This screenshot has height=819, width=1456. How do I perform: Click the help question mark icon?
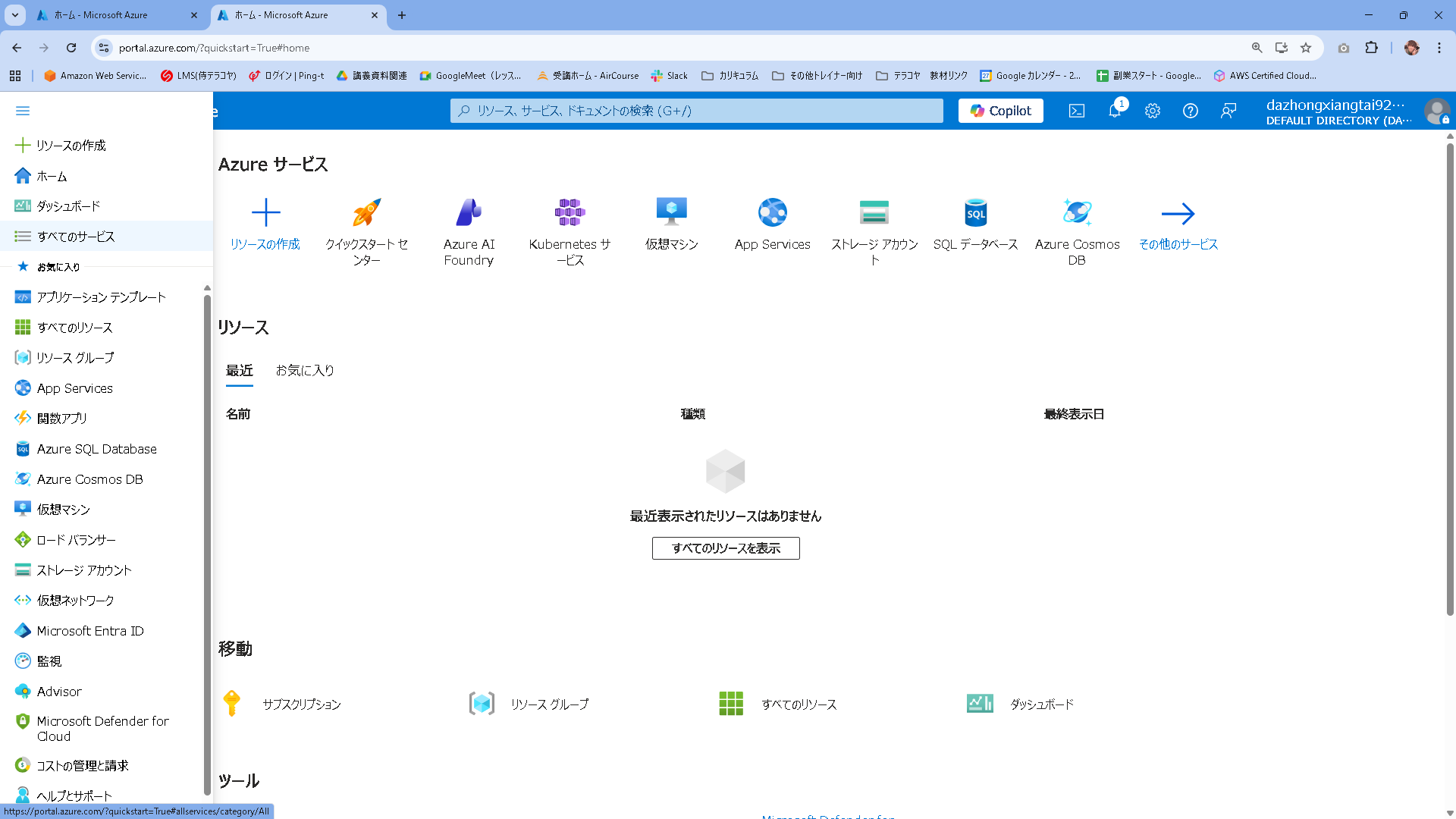tap(1190, 111)
